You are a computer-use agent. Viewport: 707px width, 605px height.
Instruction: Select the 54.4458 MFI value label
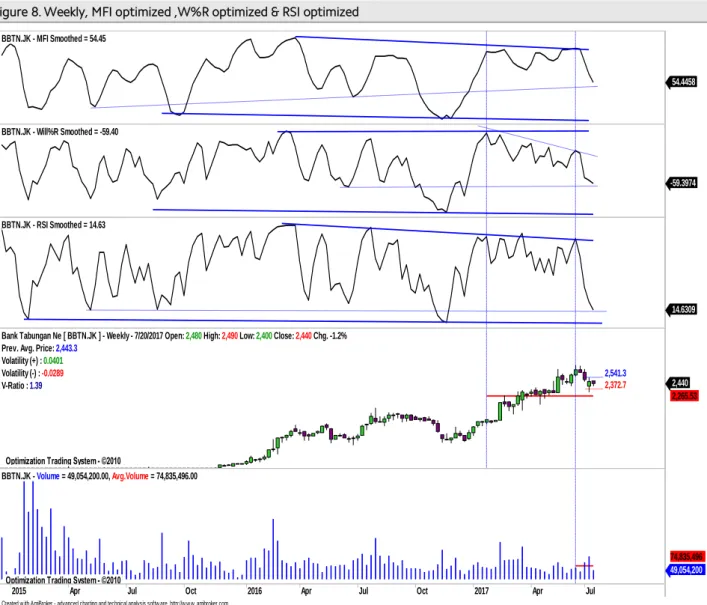(682, 82)
